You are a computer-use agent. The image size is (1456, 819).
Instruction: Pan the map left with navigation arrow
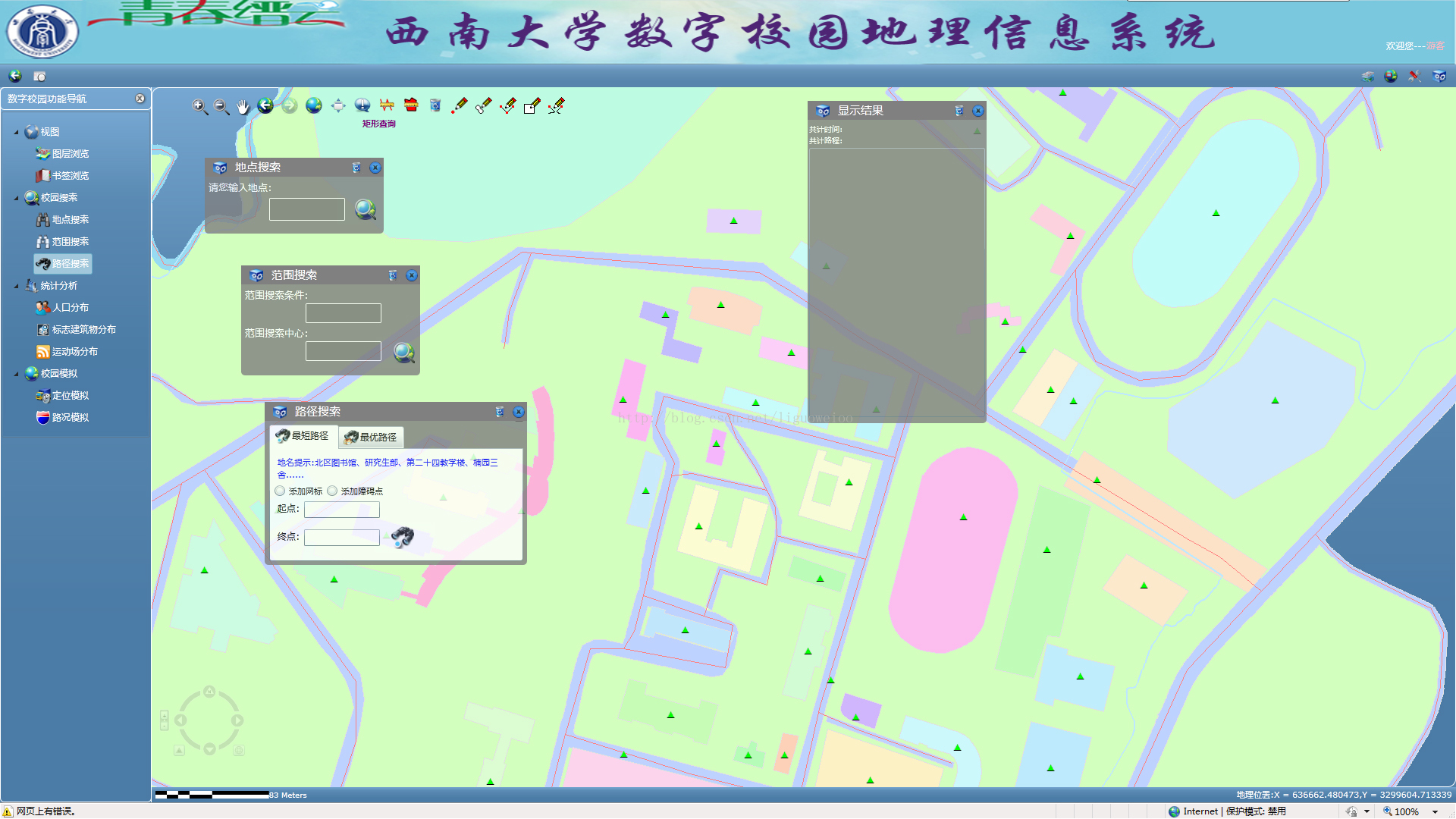(180, 720)
